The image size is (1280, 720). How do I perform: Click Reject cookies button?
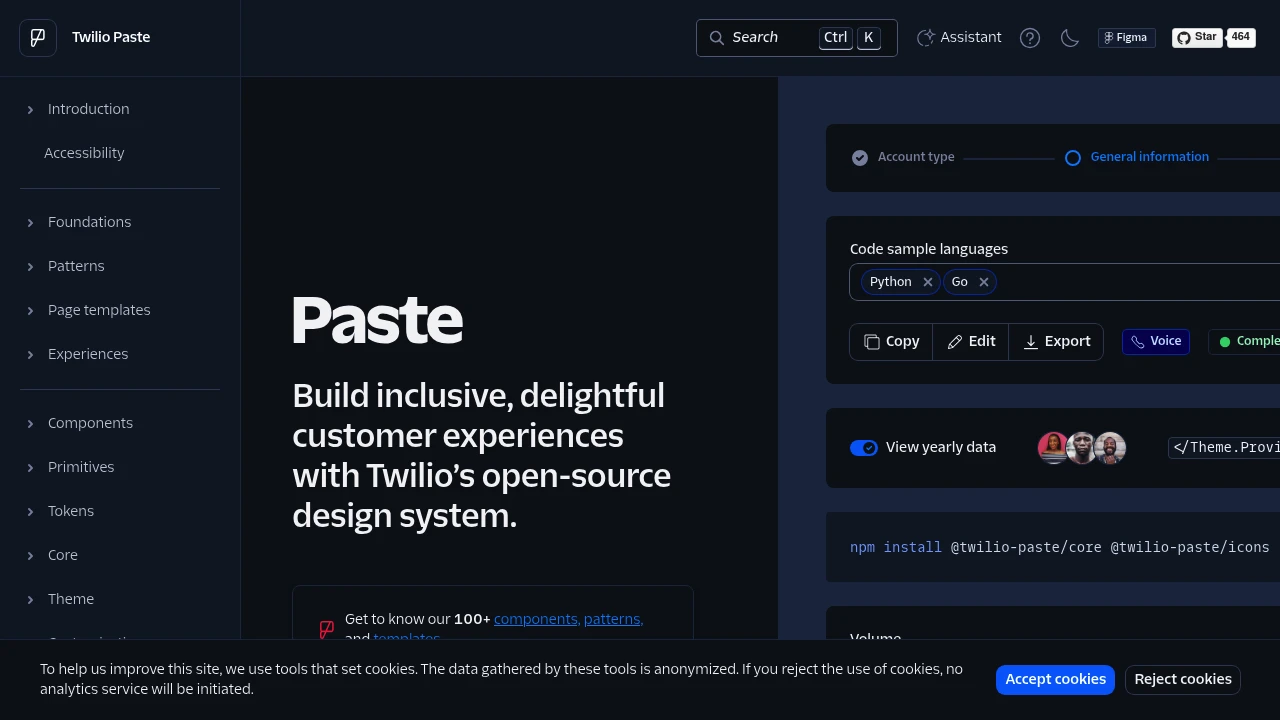point(1182,680)
